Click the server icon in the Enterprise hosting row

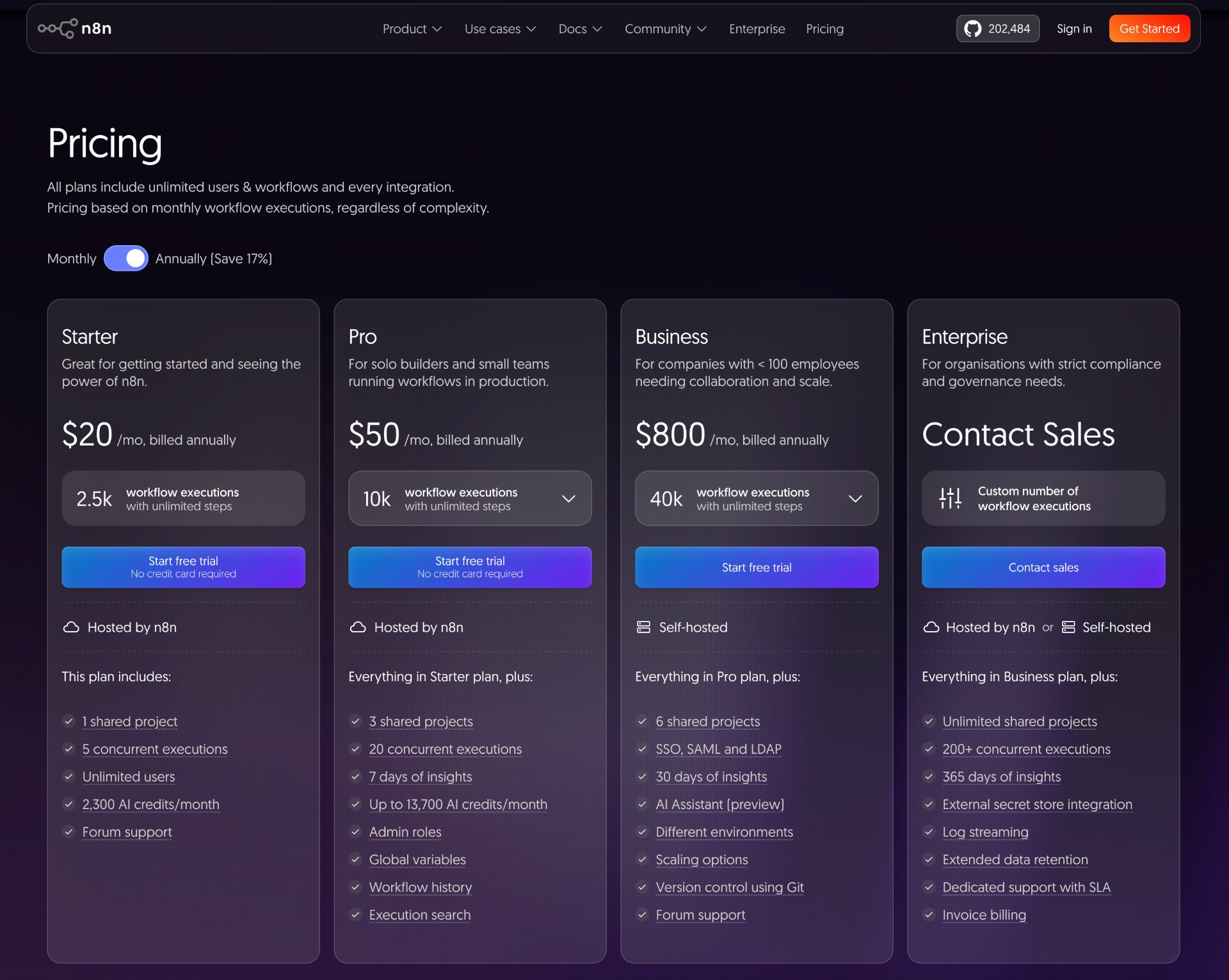1068,627
